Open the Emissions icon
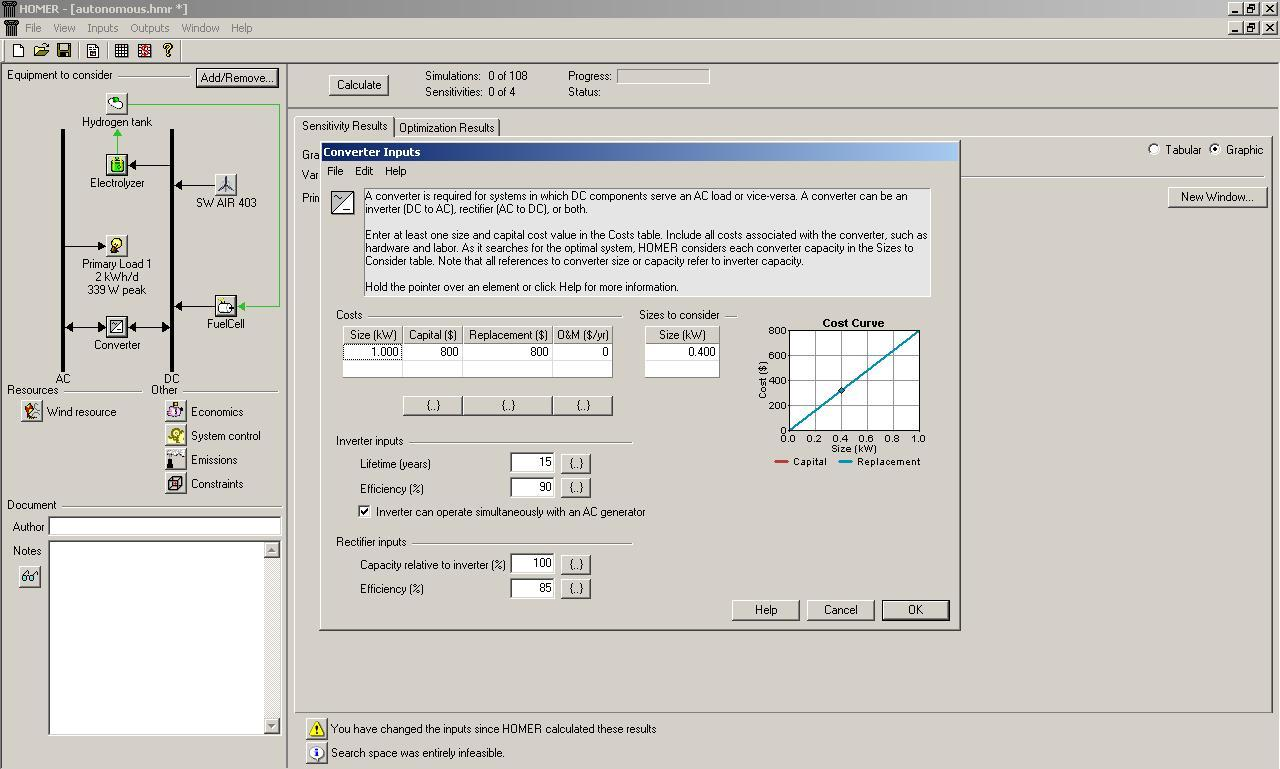This screenshot has height=769, width=1280. (176, 459)
